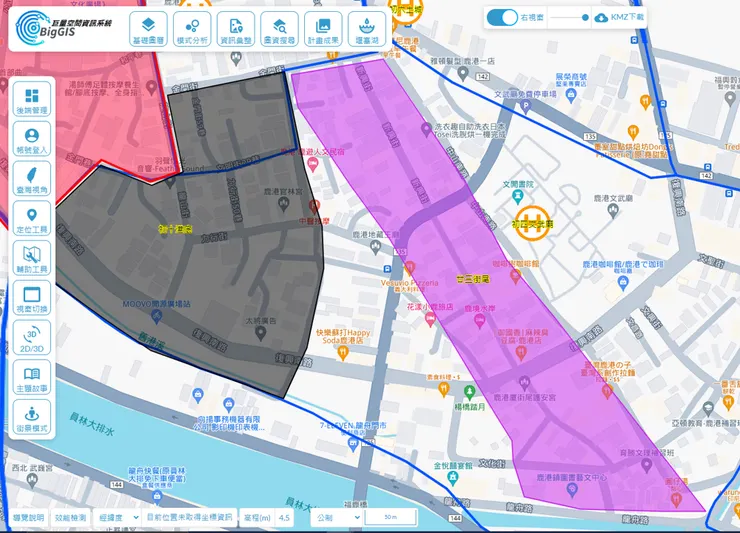Viewport: 740px width, 533px height.
Task: Click the 太將廣告 location pin
Action: coord(260,334)
